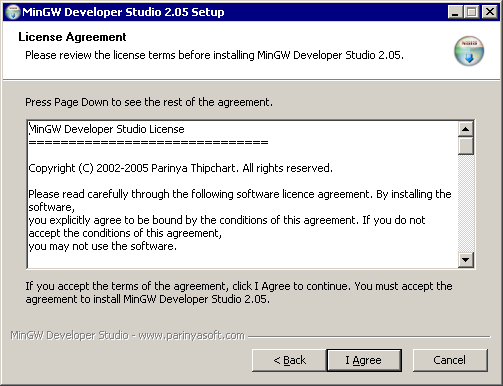Click the 'Press Page Down' instruction label

click(x=149, y=102)
